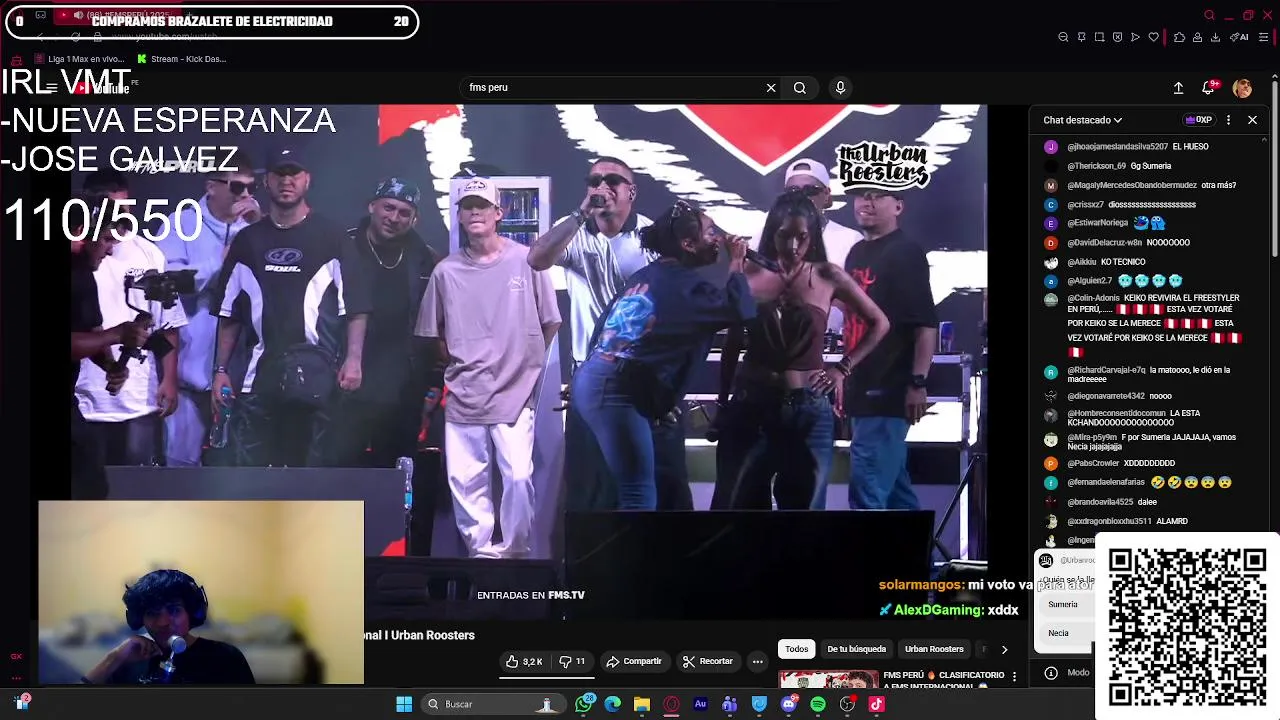Select the Todos chip
This screenshot has height=720, width=1280.
click(x=796, y=649)
